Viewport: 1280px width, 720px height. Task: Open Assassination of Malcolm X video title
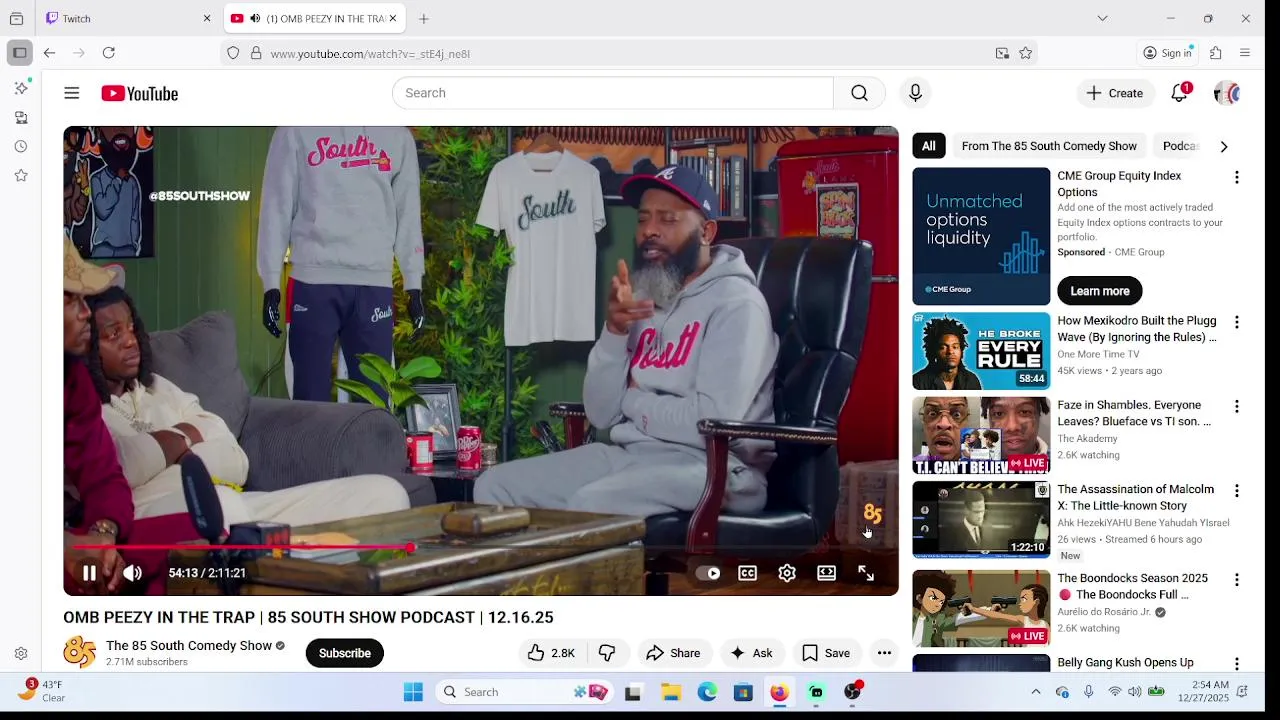click(x=1136, y=497)
